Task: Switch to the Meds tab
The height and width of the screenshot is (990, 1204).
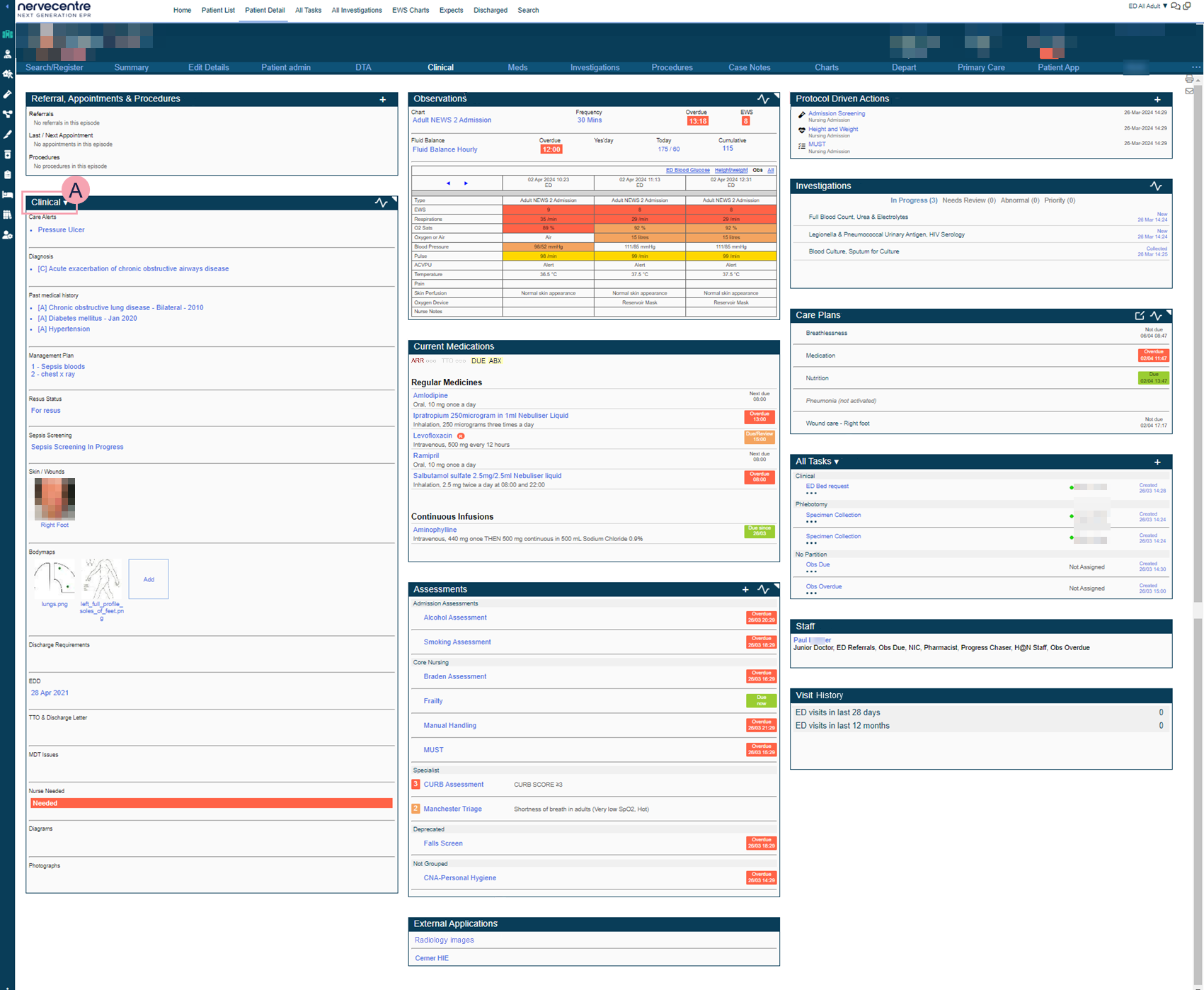Action: (517, 67)
